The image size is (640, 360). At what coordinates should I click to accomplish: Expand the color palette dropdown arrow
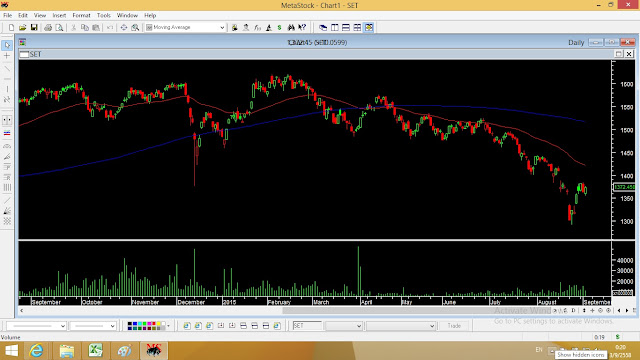pyautogui.click(x=168, y=326)
